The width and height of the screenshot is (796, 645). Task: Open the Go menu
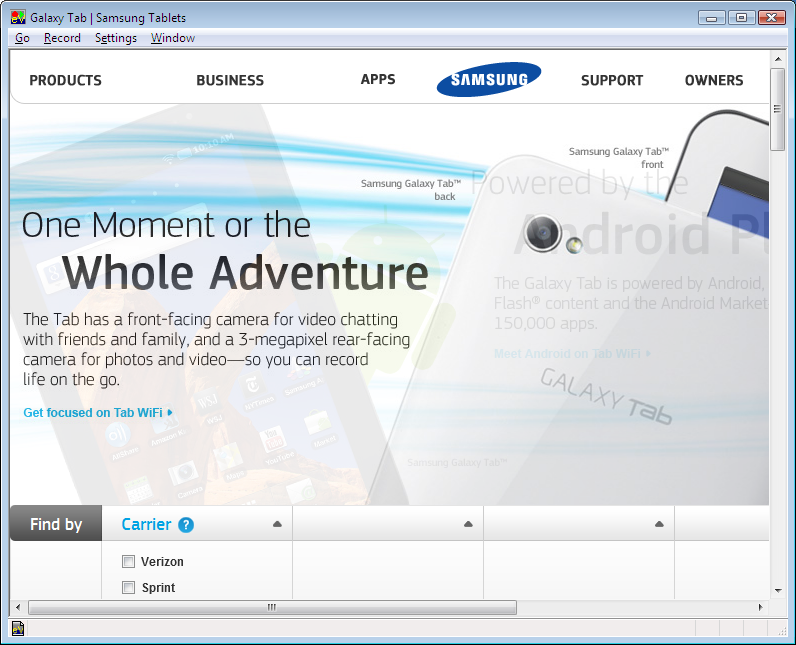[x=22, y=38]
